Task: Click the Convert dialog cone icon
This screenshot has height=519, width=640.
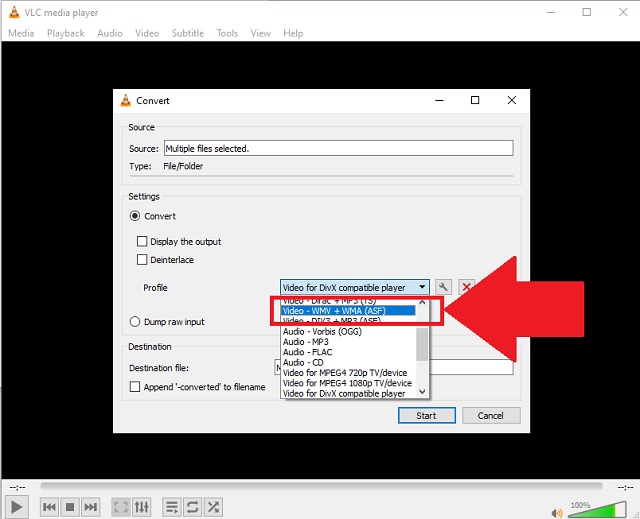Action: coord(126,100)
